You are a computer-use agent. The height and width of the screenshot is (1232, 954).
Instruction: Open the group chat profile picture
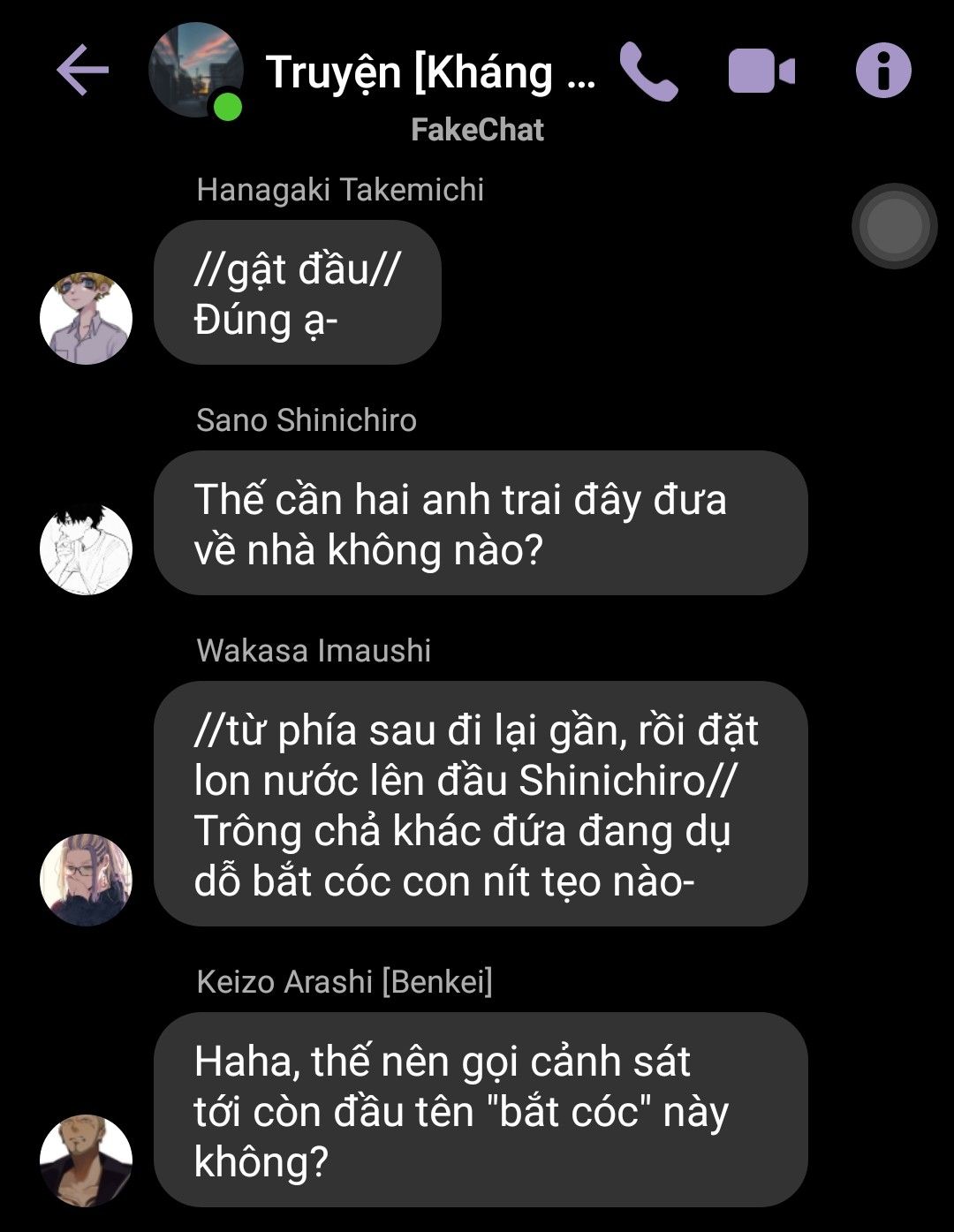point(195,71)
